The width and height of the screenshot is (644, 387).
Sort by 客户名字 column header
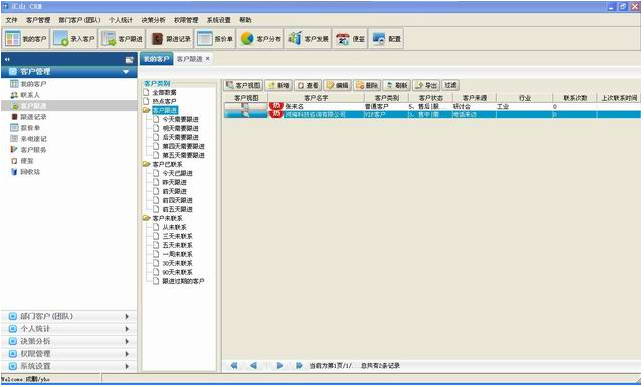(316, 98)
